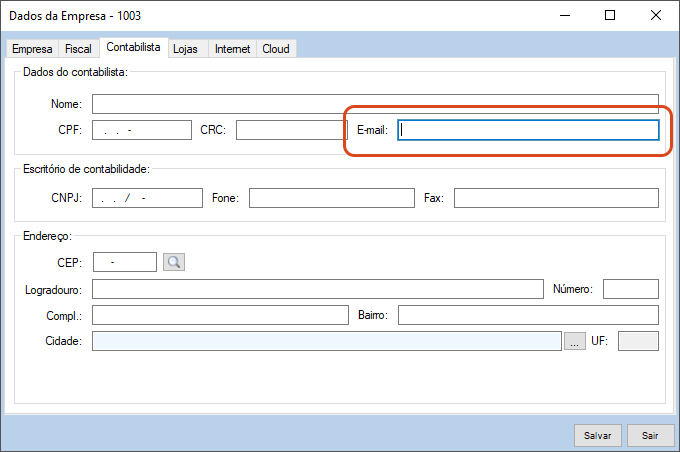Select the Lojas tab

(x=186, y=49)
